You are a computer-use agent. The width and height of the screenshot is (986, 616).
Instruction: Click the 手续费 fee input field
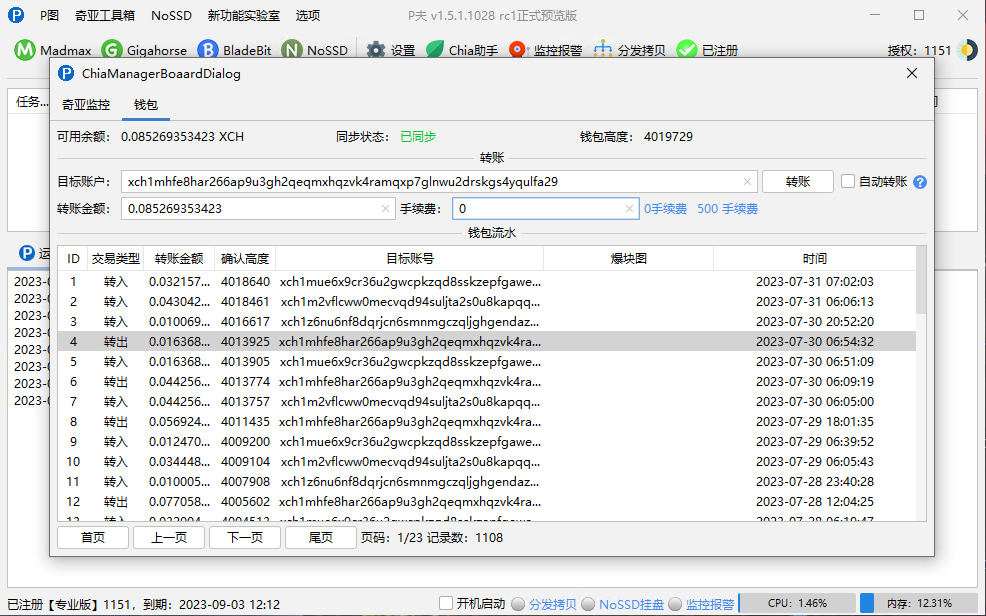[538, 209]
